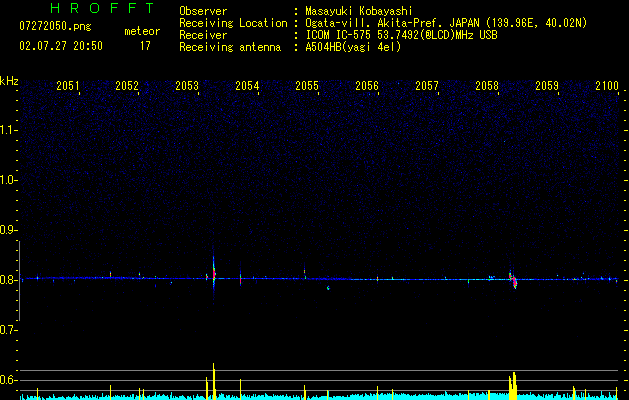
Task: Click the 2055 time marker
Action: (x=307, y=85)
